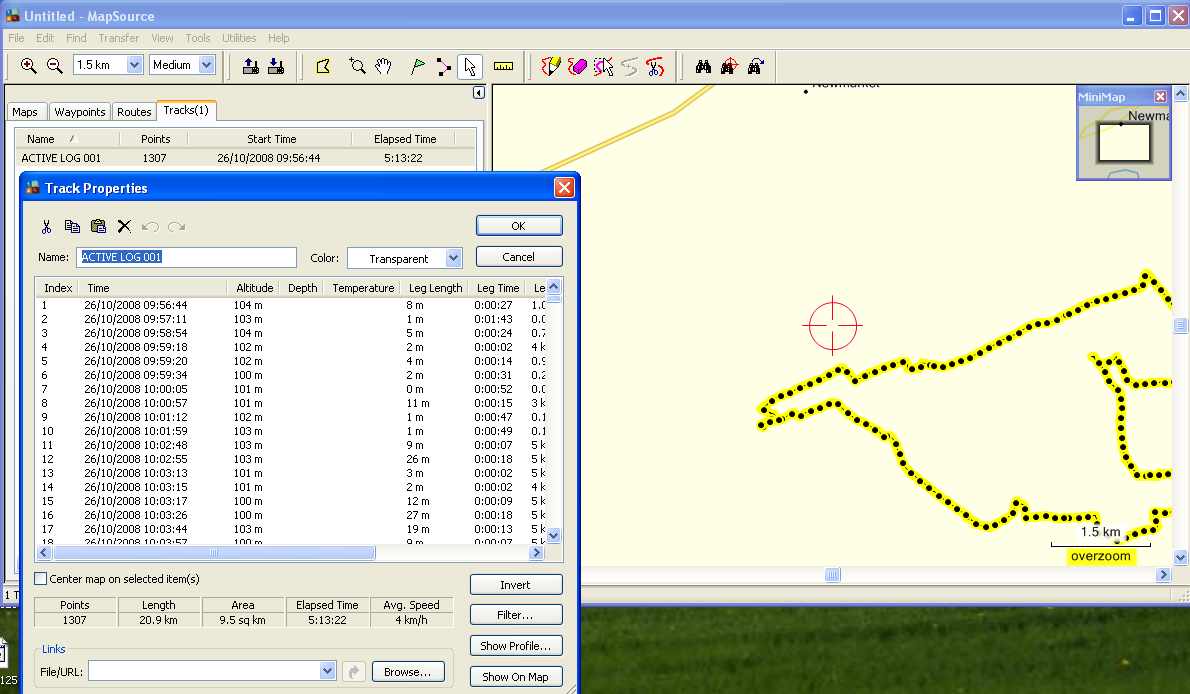Select the Track Join tool

click(x=629, y=66)
